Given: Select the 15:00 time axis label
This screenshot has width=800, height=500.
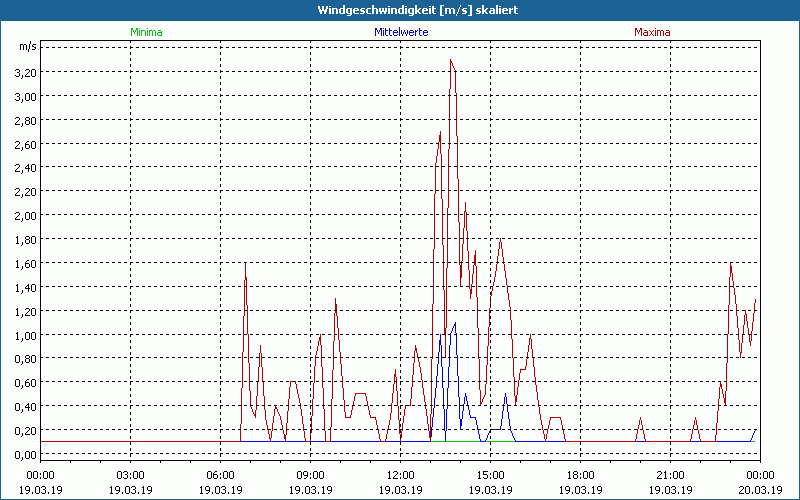Looking at the screenshot, I should (x=490, y=474).
